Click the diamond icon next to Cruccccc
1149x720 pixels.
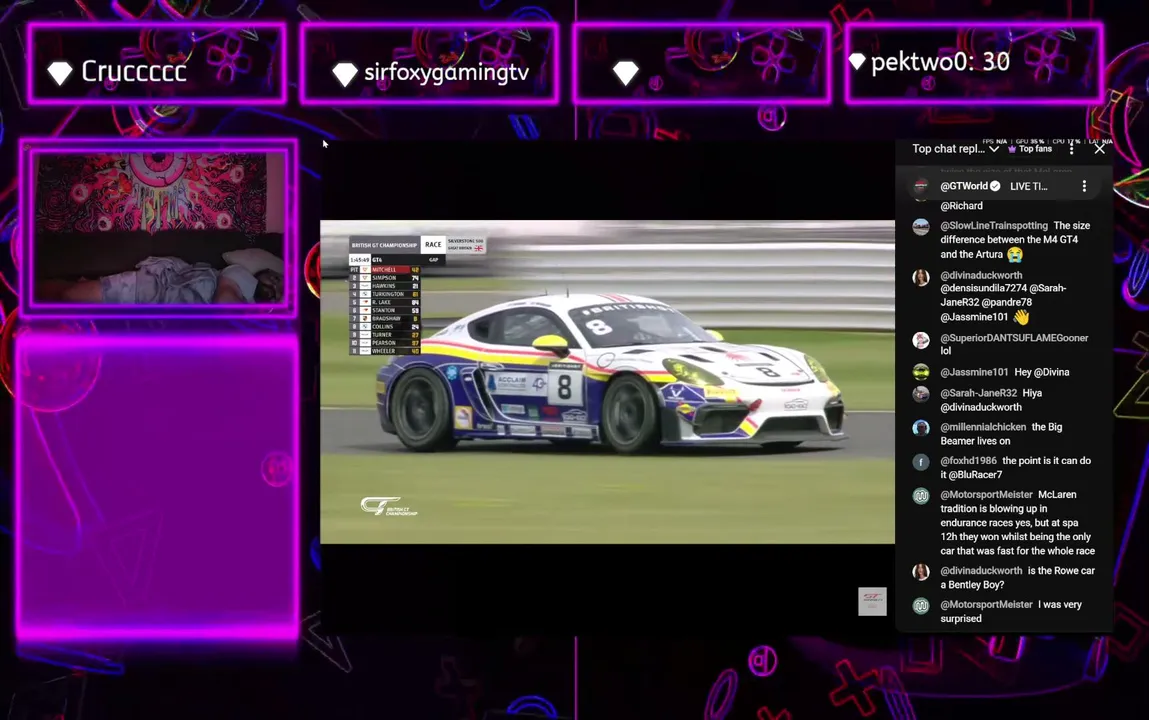point(60,72)
